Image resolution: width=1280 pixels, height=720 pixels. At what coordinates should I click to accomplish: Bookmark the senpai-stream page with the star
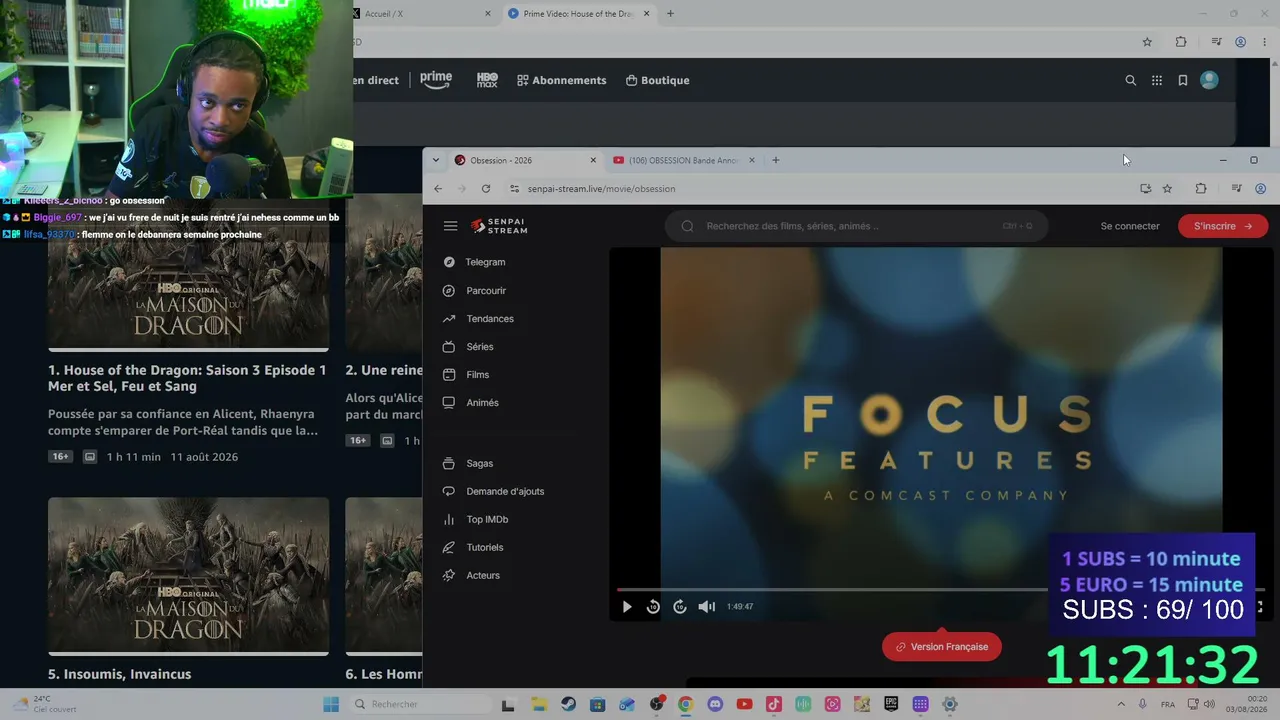point(1167,189)
